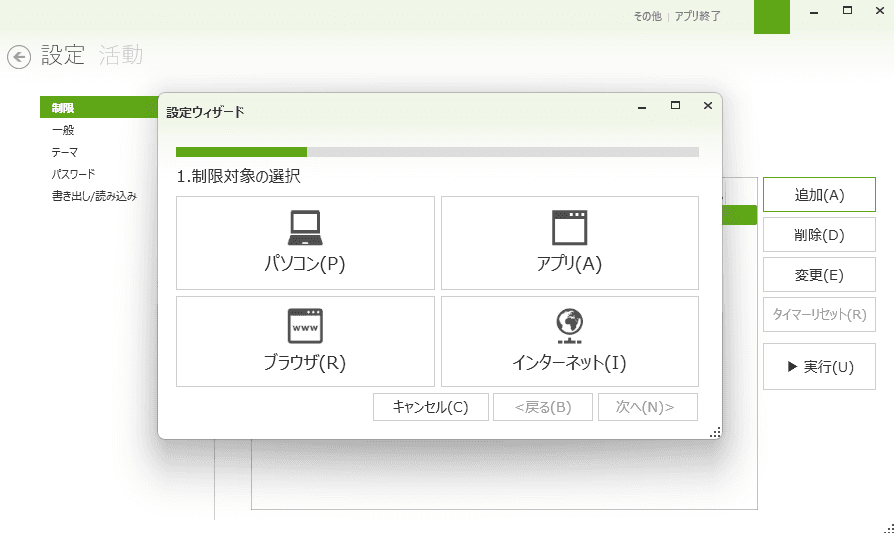The width and height of the screenshot is (894, 533).
Task: Minimize the main application window
Action: coord(814,12)
